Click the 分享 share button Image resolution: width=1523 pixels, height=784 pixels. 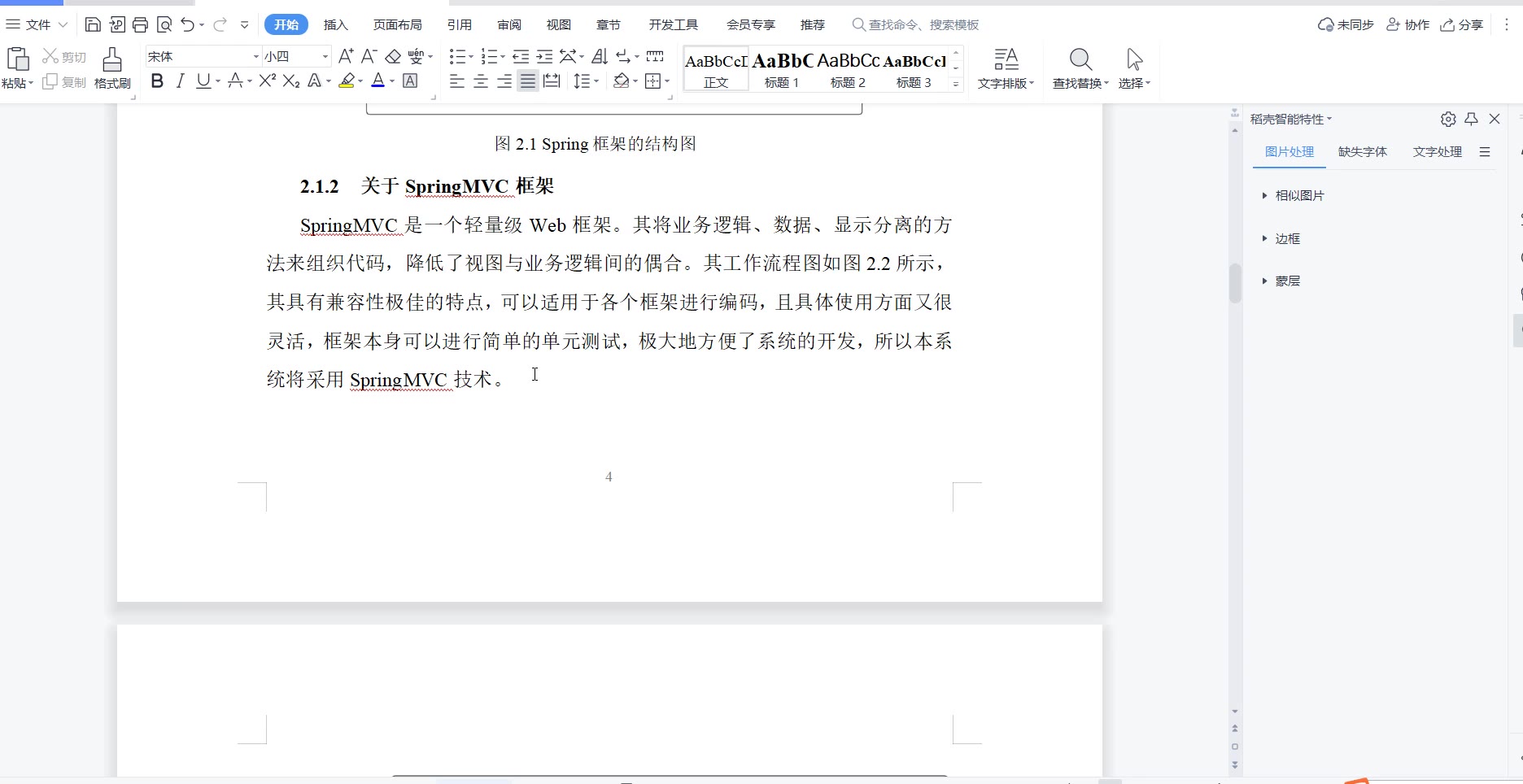coord(1462,25)
